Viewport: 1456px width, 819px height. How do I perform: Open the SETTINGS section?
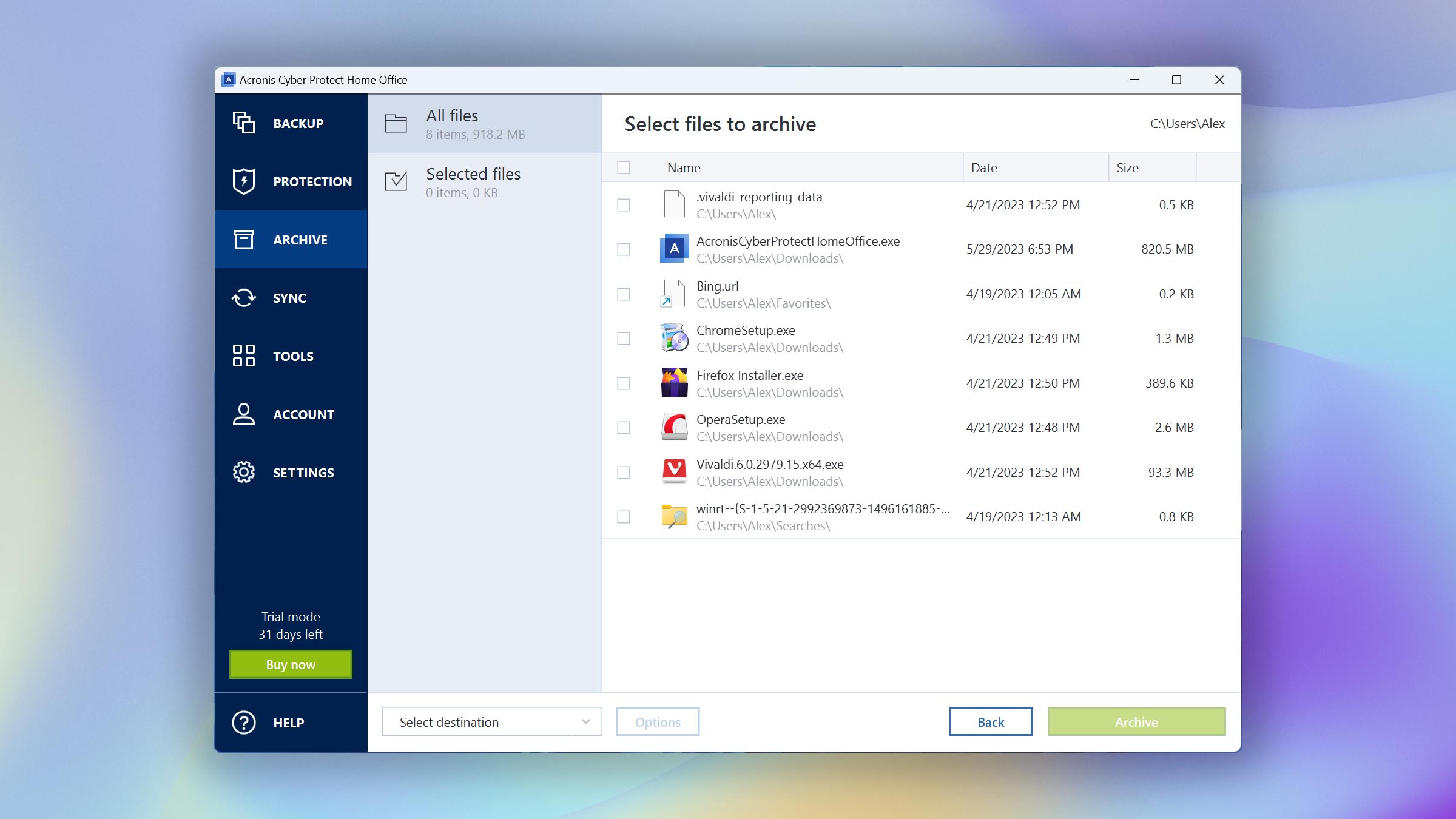pos(291,472)
